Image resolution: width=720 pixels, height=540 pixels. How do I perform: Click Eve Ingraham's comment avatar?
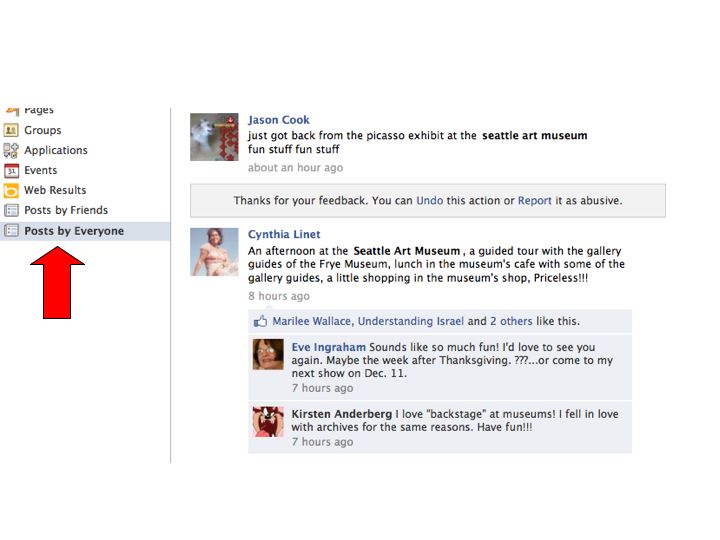click(268, 355)
